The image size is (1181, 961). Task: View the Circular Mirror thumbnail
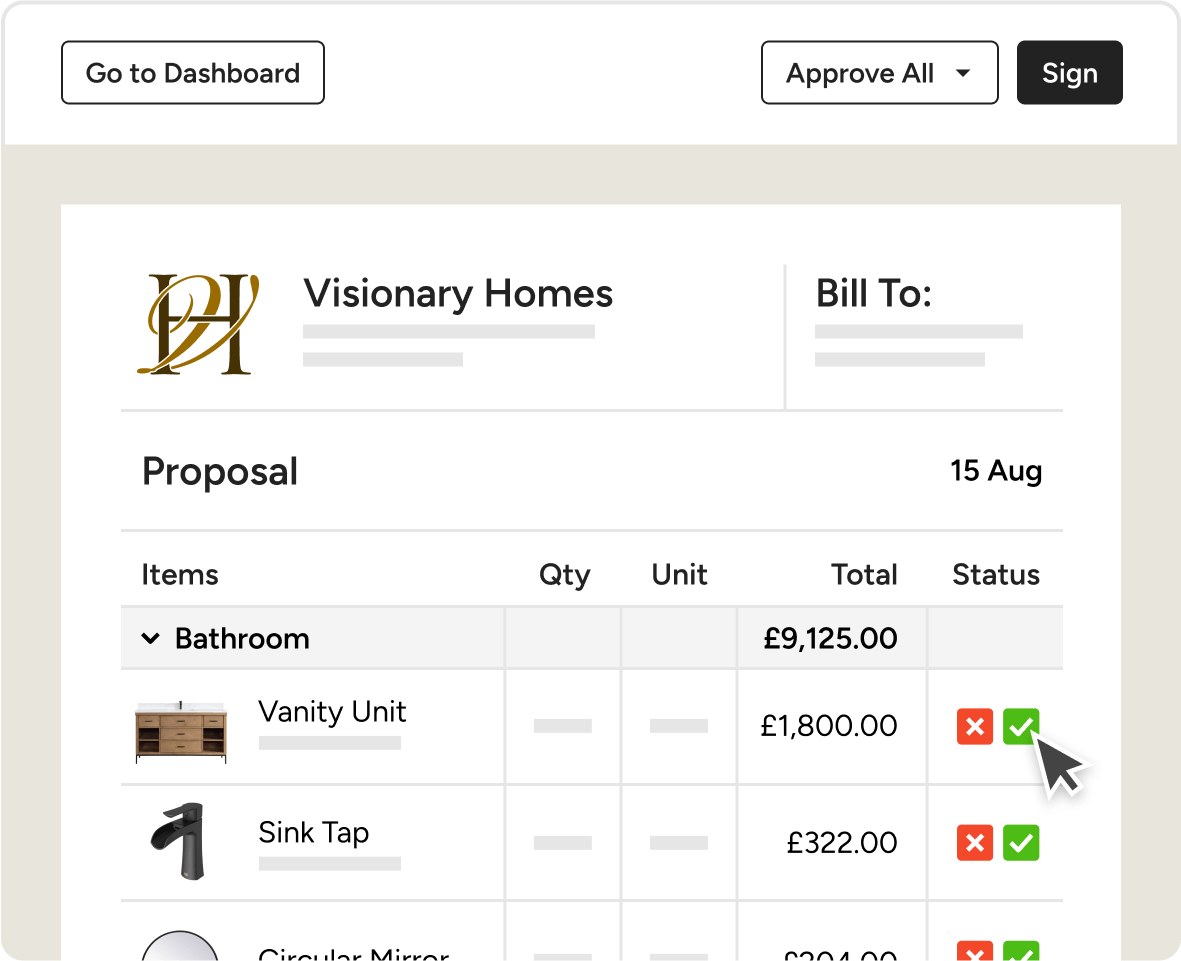pos(180,946)
